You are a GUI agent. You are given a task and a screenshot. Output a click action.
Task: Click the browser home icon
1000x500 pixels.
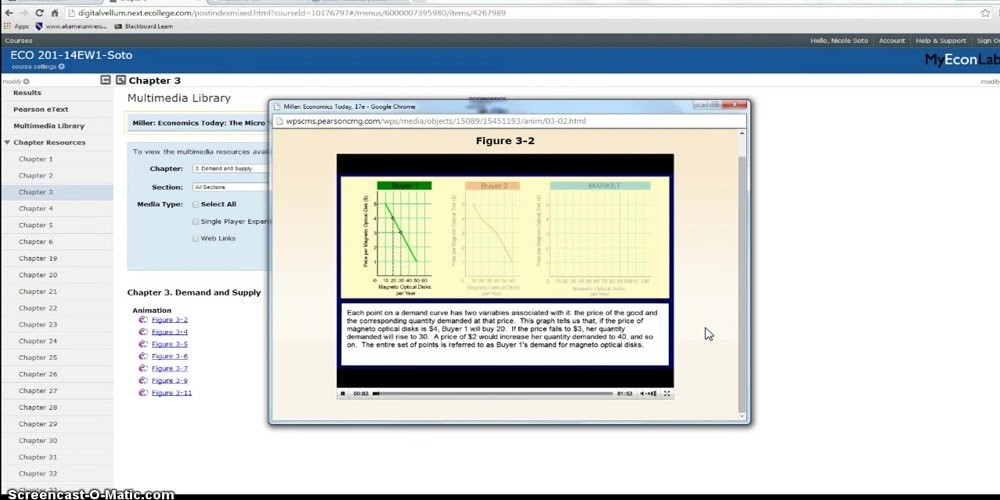point(56,13)
